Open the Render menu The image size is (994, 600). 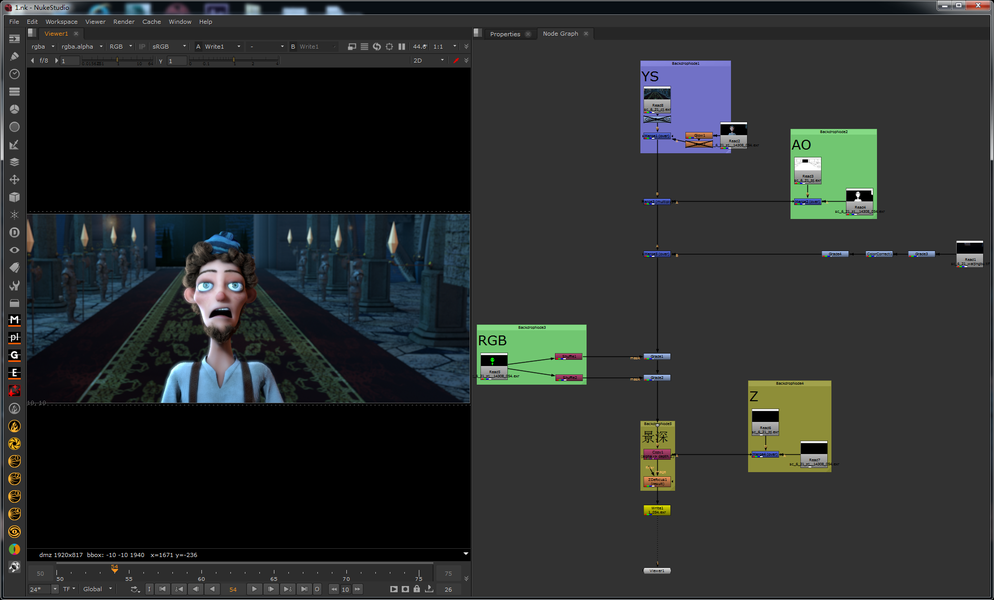(124, 22)
